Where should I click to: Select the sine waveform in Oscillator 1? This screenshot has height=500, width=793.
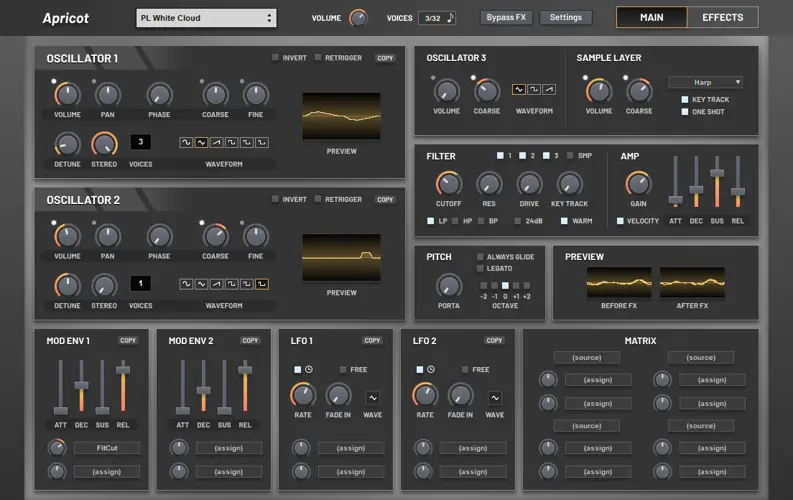click(186, 142)
